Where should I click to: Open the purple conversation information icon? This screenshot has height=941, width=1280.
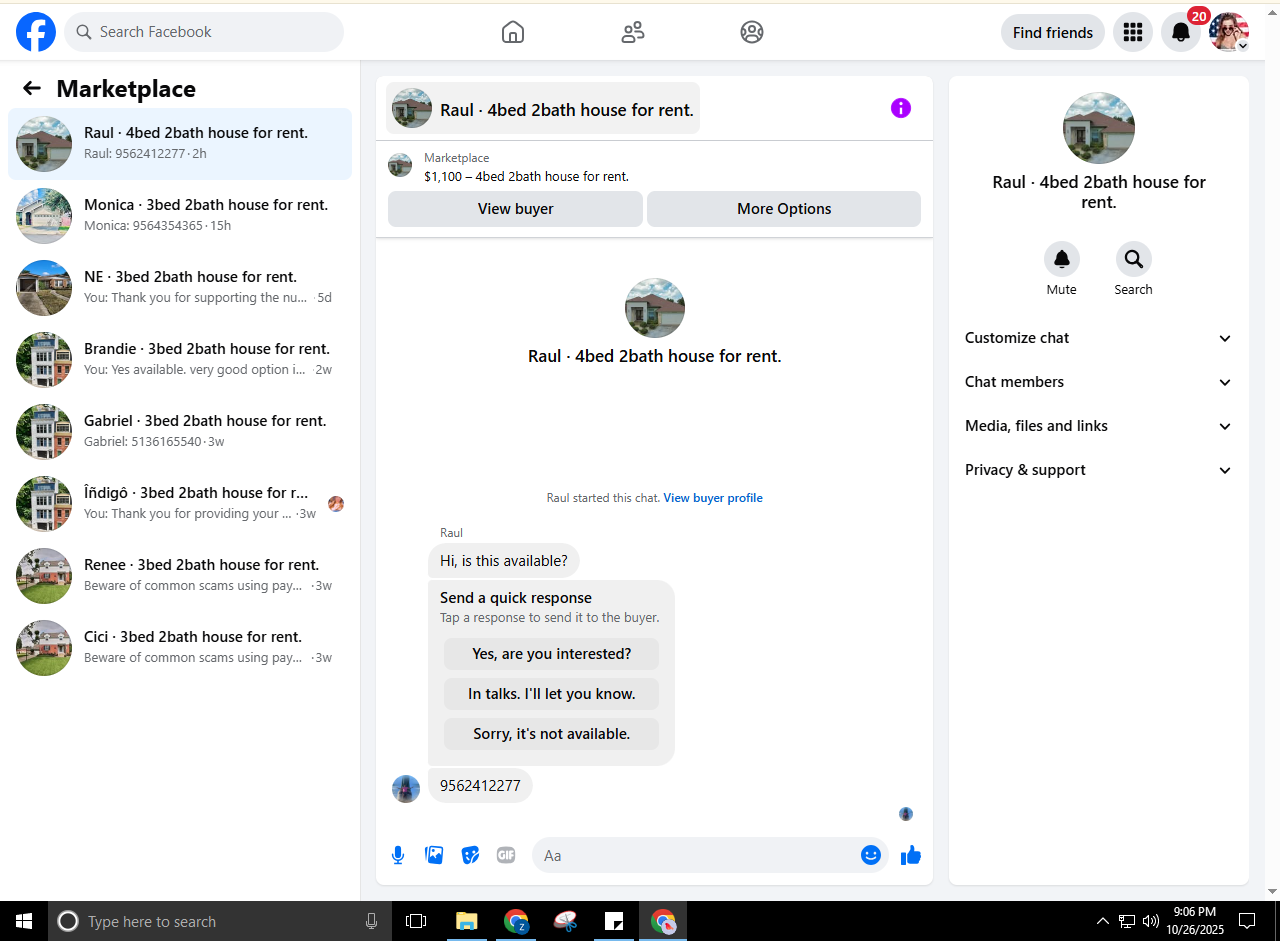(901, 108)
